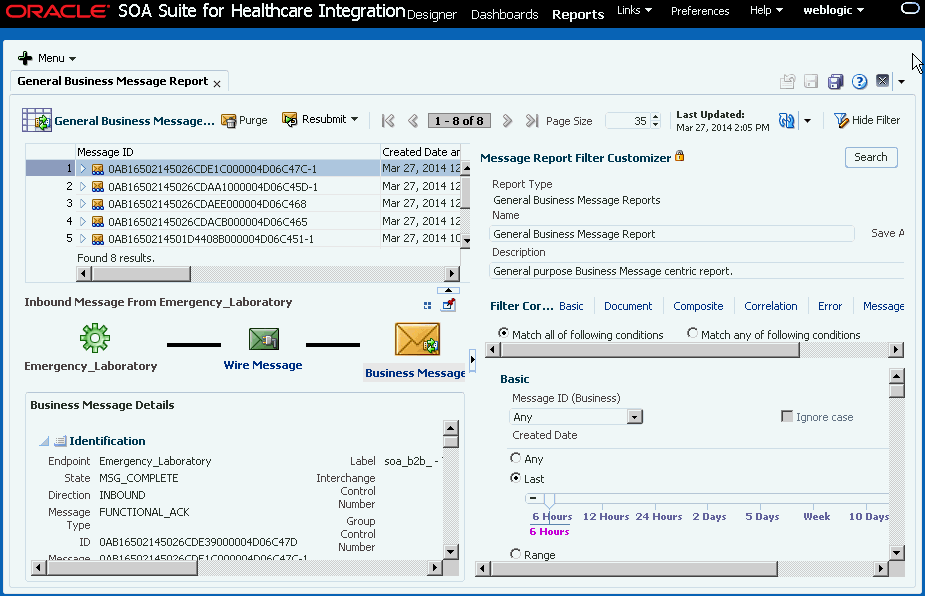Click the grayed export icon in tab toolbar
925x596 pixels.
(x=788, y=81)
